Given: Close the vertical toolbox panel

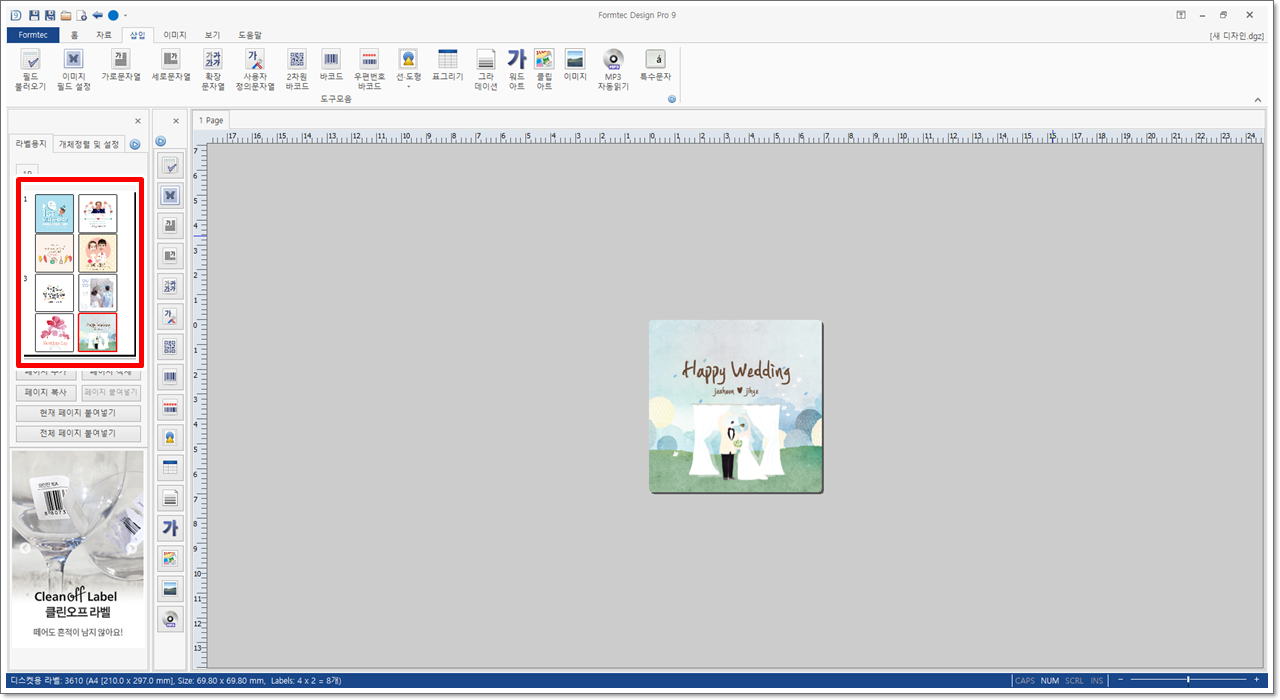Looking at the screenshot, I should (176, 121).
